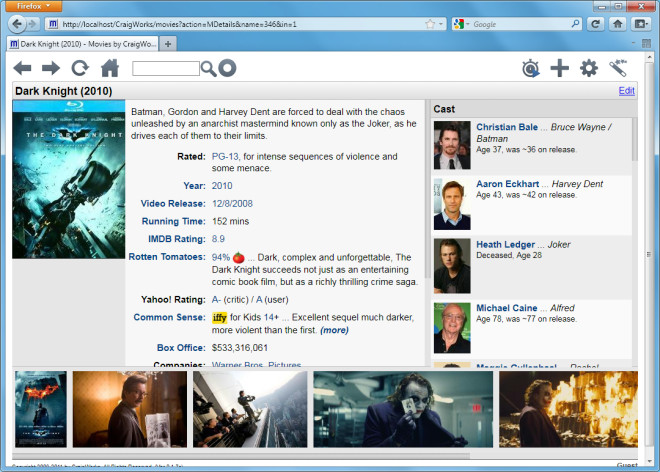This screenshot has height=472, width=660.
Task: Open the clock timer icon
Action: [530, 68]
